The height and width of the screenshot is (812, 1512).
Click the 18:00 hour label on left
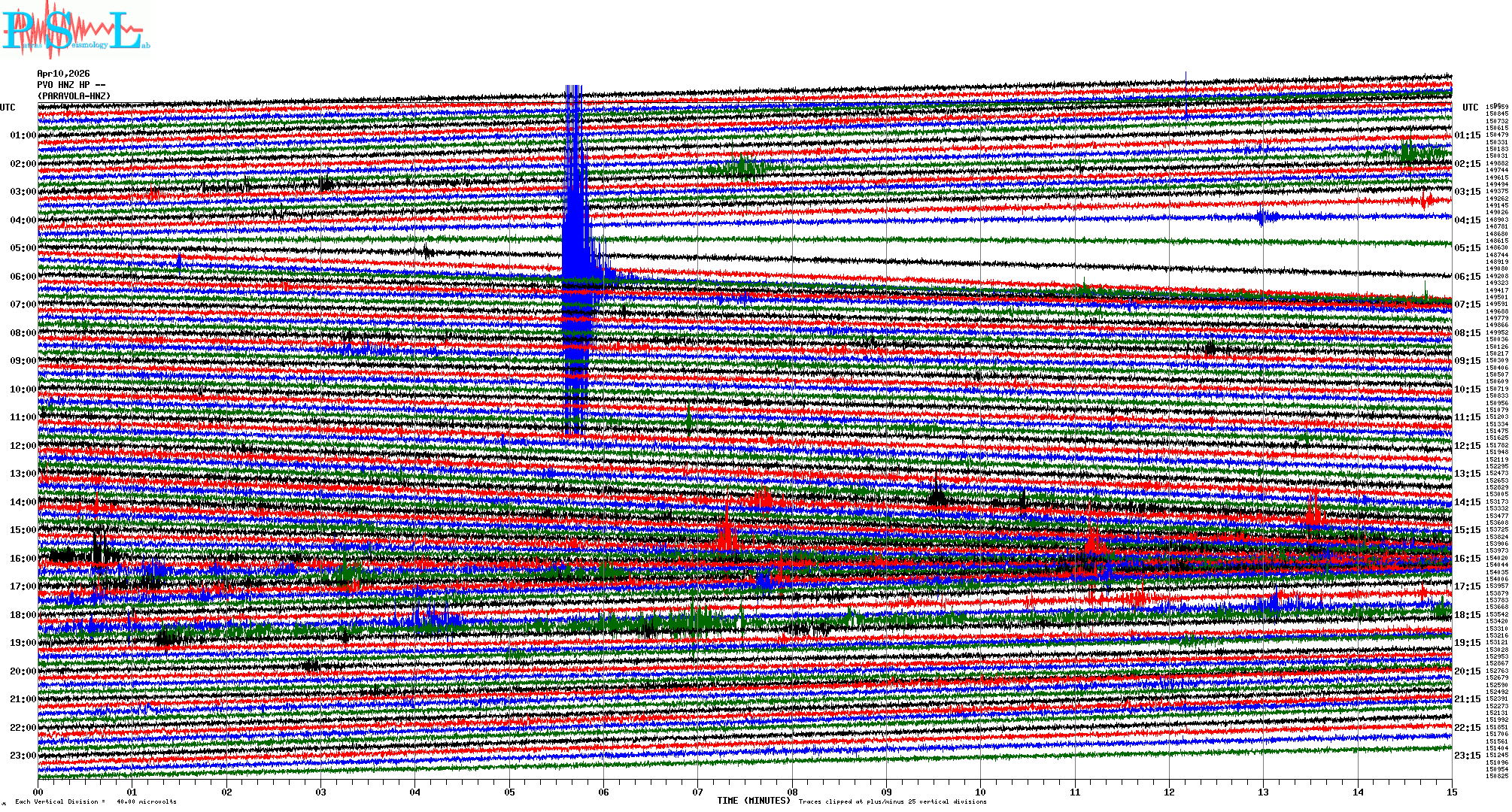tap(23, 615)
